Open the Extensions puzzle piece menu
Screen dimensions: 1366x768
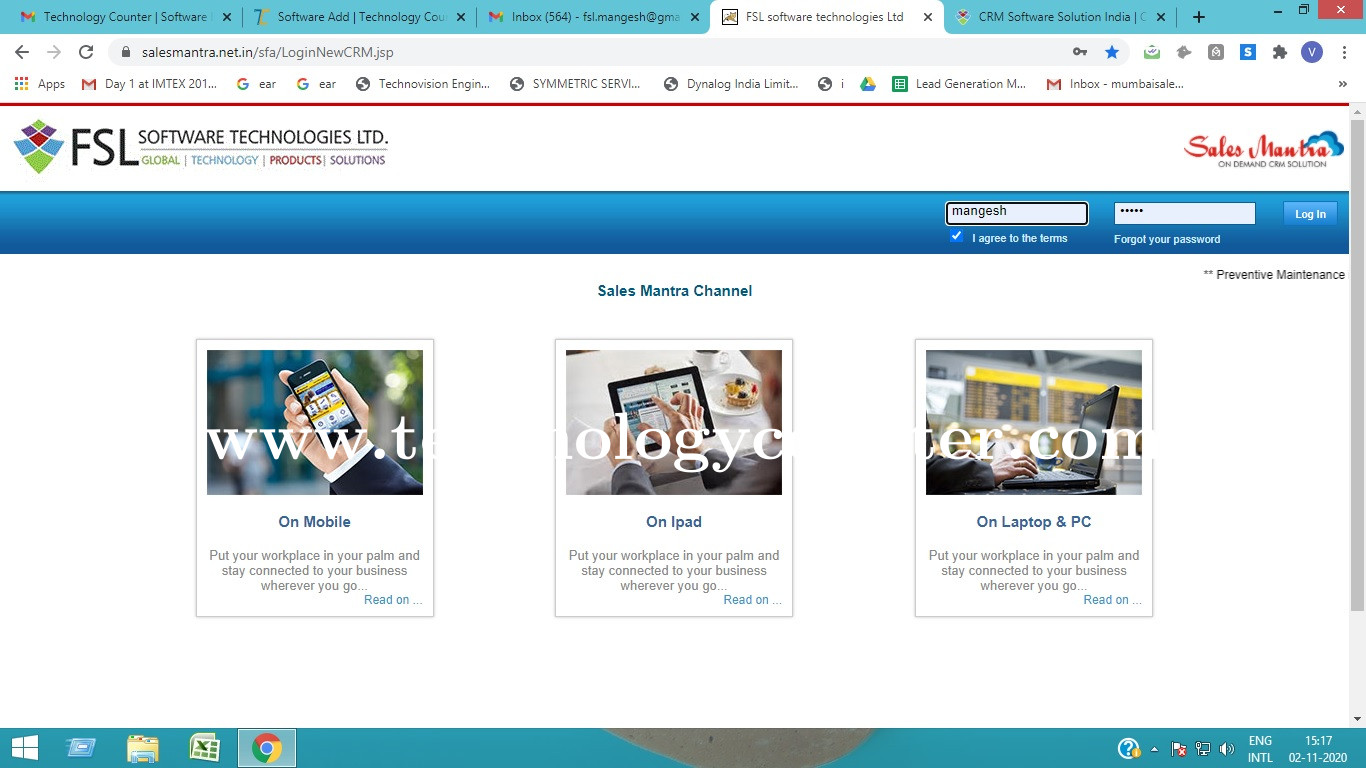[x=1280, y=52]
